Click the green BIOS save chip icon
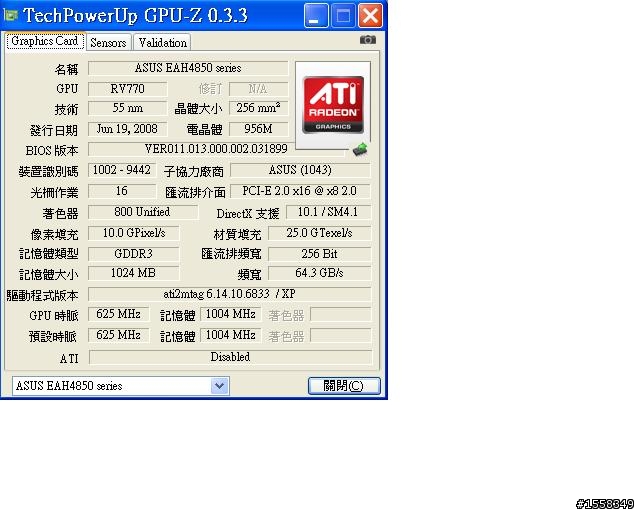Screen dimensions: 640x512 click(x=360, y=149)
